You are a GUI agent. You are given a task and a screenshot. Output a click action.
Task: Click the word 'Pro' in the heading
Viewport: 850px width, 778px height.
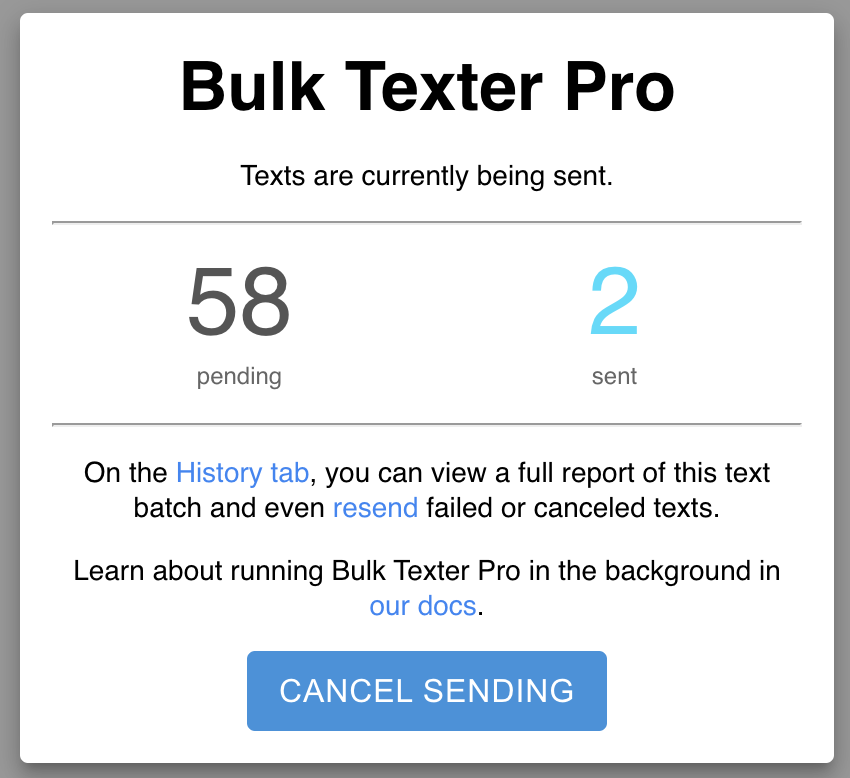[620, 88]
